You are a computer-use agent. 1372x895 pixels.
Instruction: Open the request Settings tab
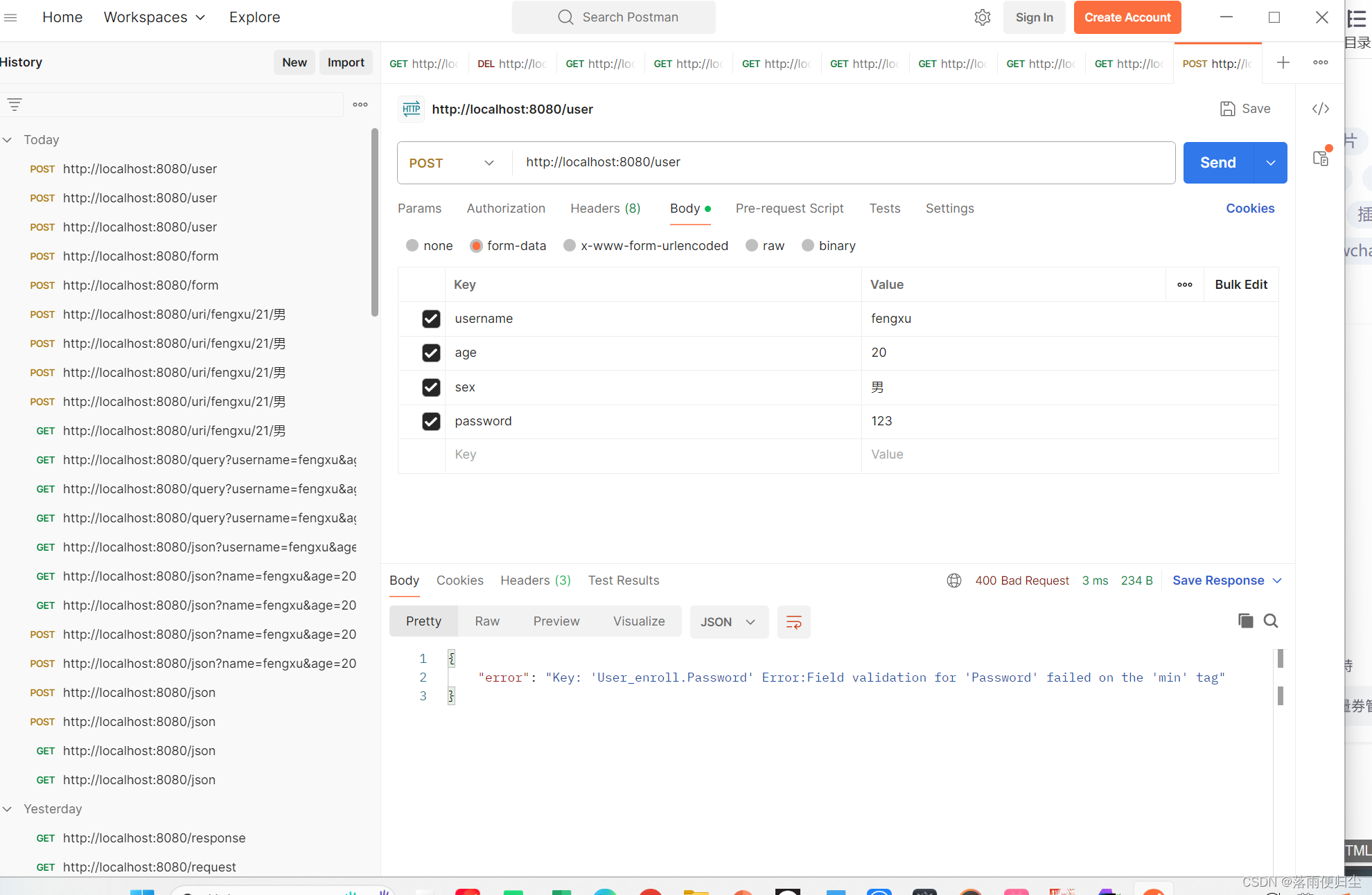point(949,209)
